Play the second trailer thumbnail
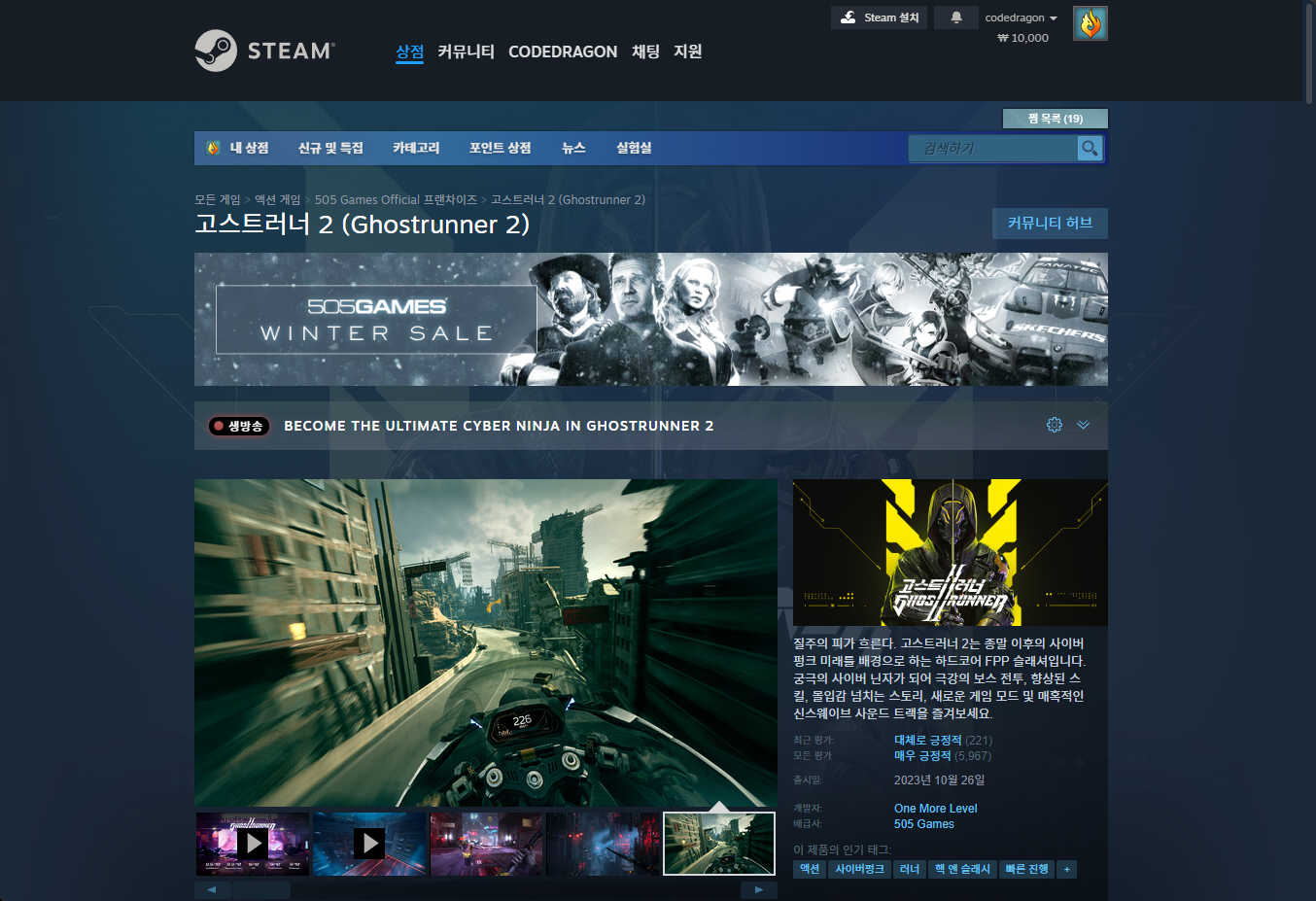The image size is (1316, 901). (x=369, y=844)
